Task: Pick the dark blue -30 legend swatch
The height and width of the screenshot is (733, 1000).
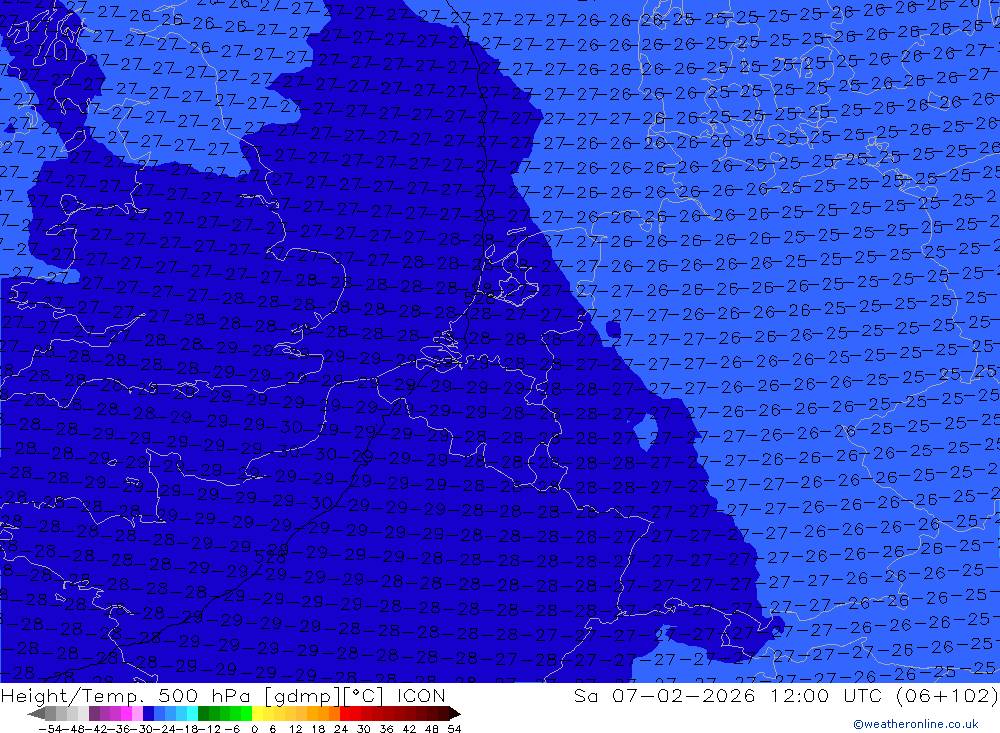Action: click(x=148, y=714)
